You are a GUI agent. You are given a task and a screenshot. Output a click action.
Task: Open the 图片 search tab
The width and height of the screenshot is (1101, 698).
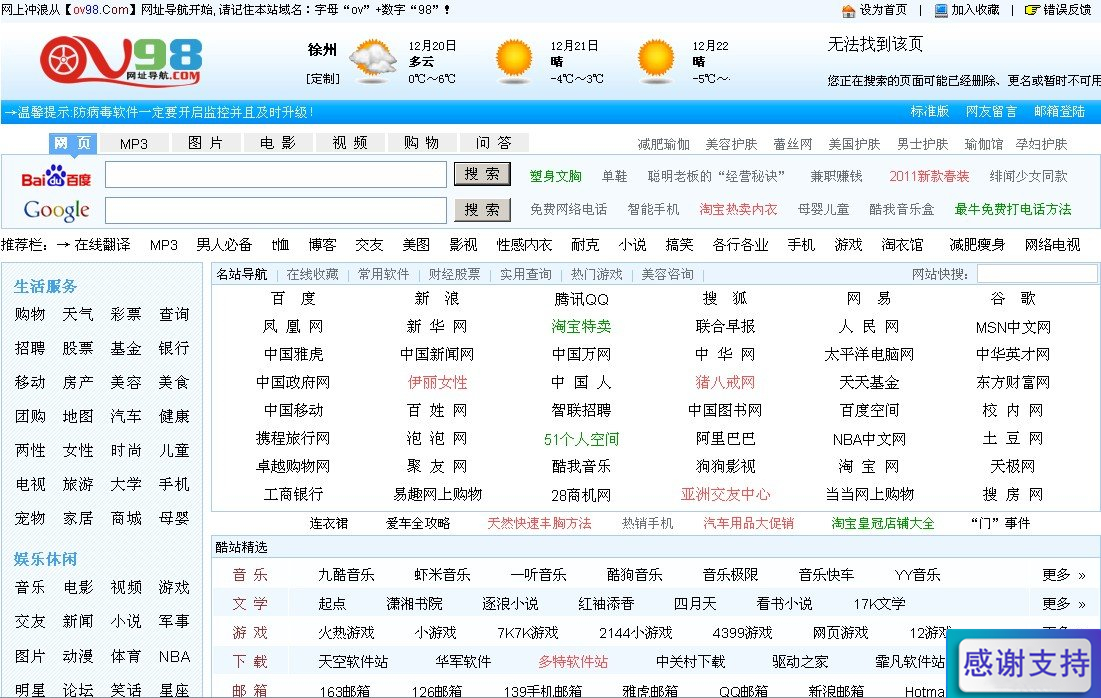click(205, 143)
